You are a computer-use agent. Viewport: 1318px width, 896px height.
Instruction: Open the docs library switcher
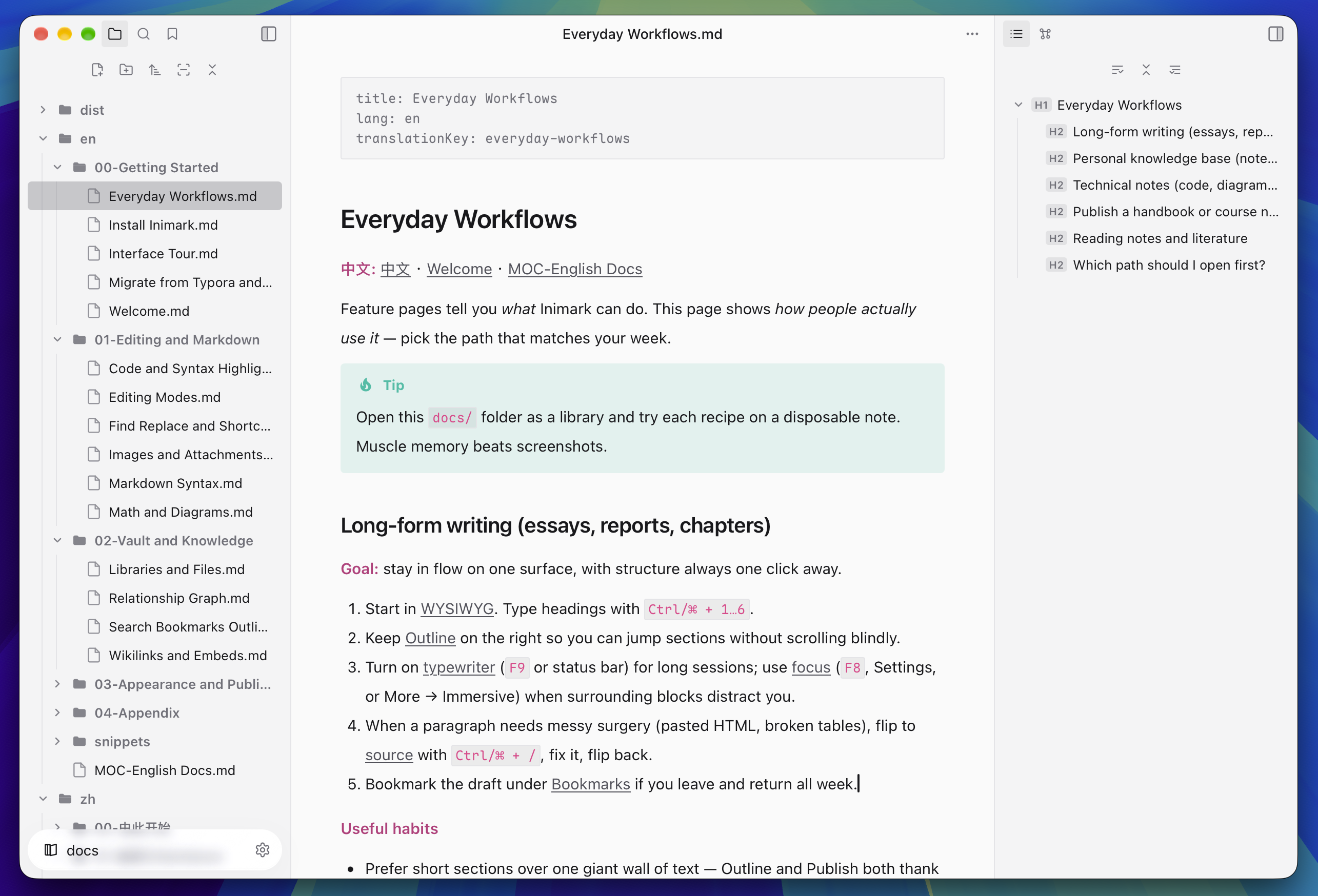click(155, 849)
